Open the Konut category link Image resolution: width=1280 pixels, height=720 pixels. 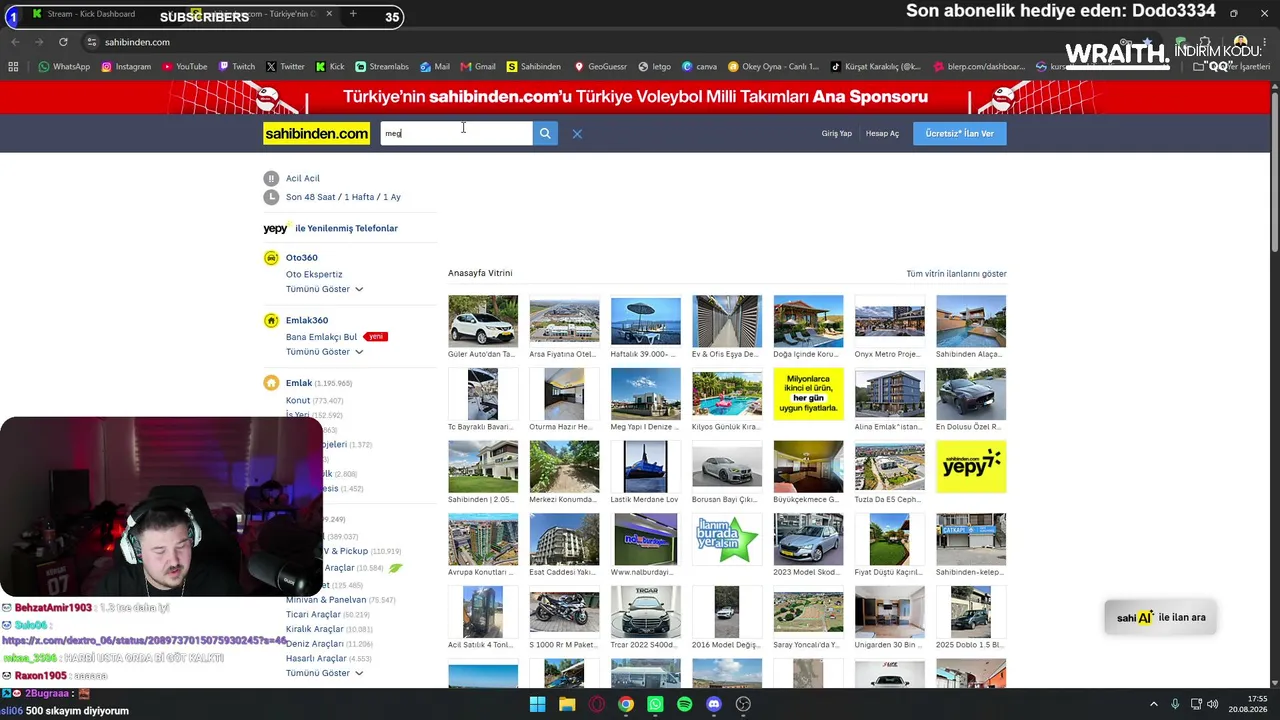298,400
